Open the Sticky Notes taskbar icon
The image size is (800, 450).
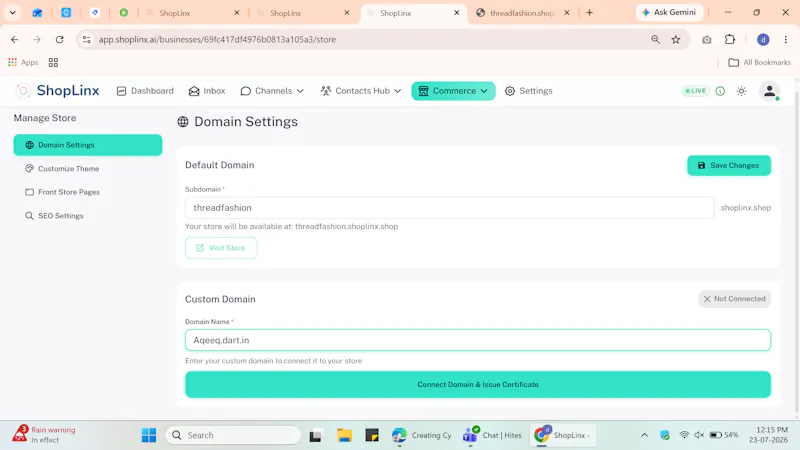coord(372,435)
